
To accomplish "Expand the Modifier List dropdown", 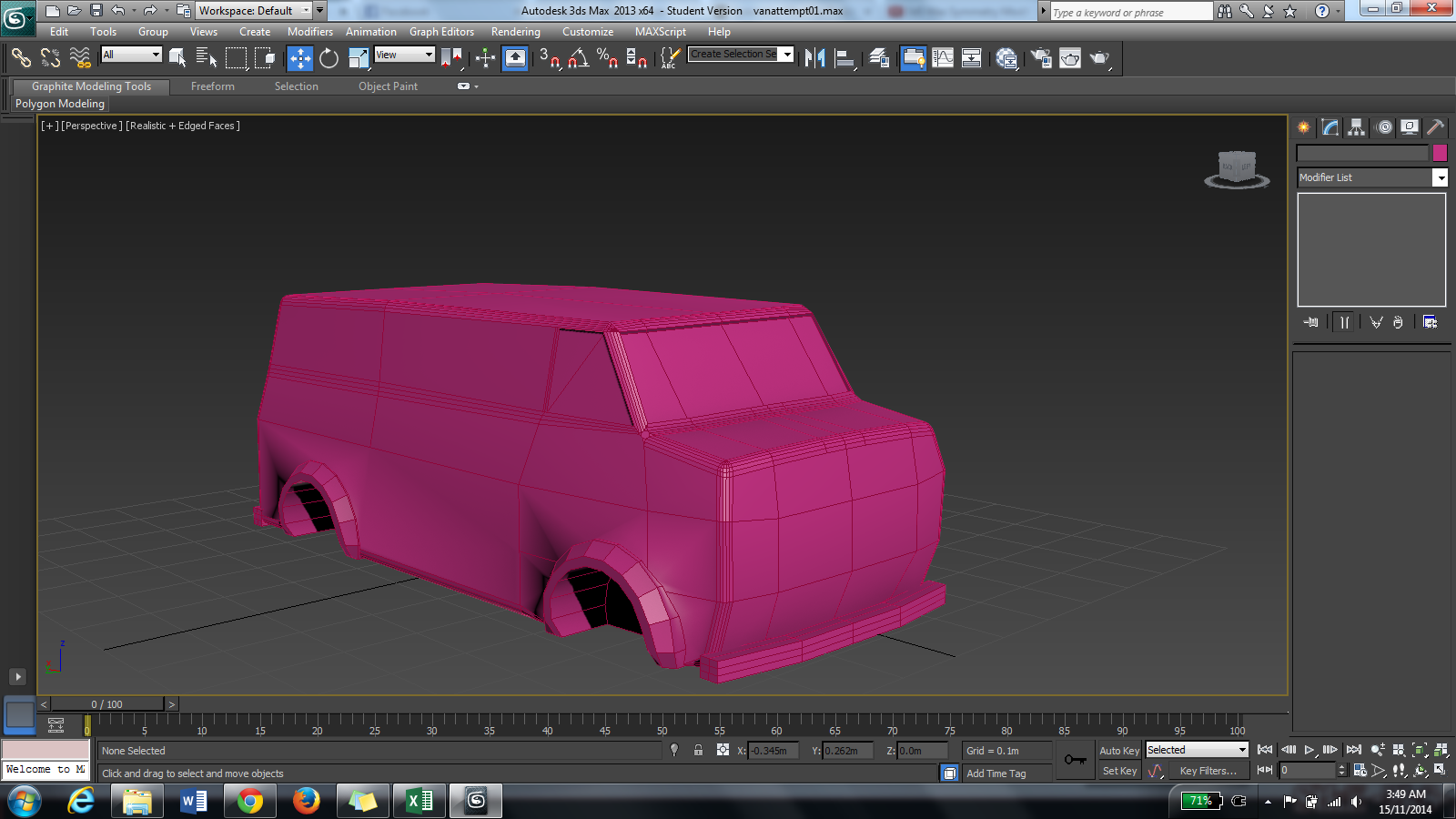I will (x=1440, y=177).
